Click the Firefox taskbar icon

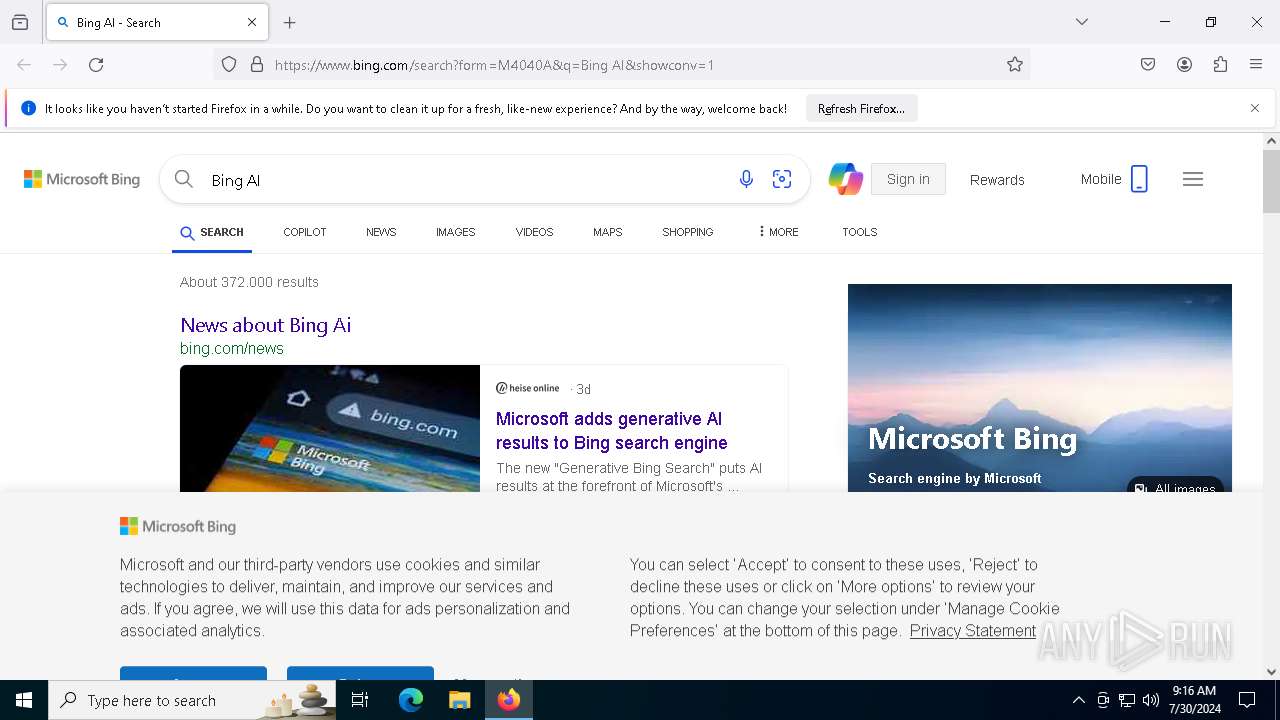pos(509,700)
